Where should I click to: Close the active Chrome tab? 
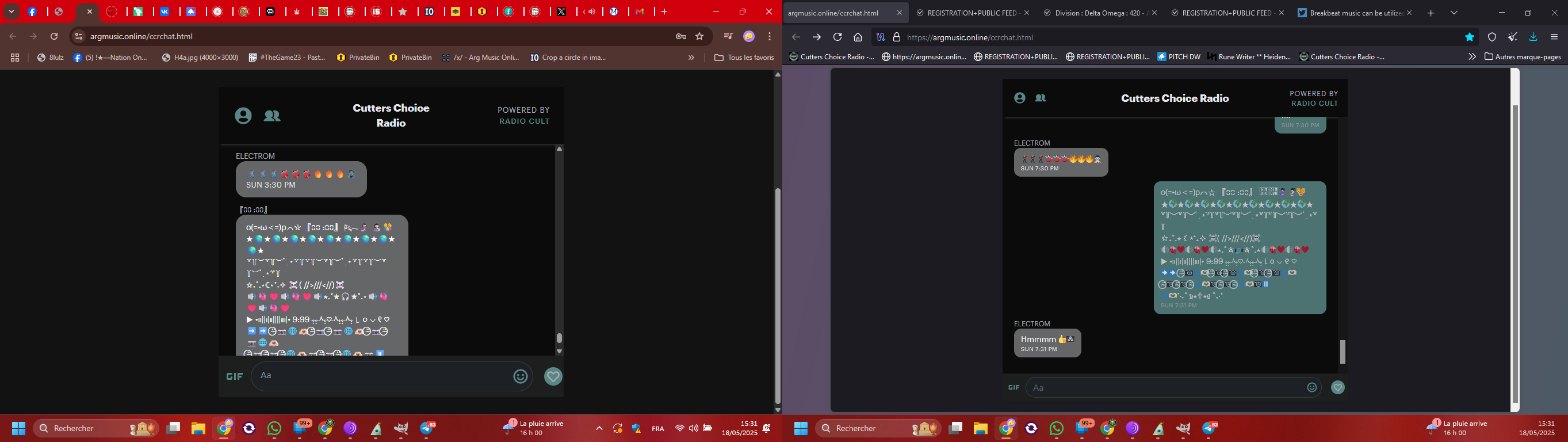point(90,12)
